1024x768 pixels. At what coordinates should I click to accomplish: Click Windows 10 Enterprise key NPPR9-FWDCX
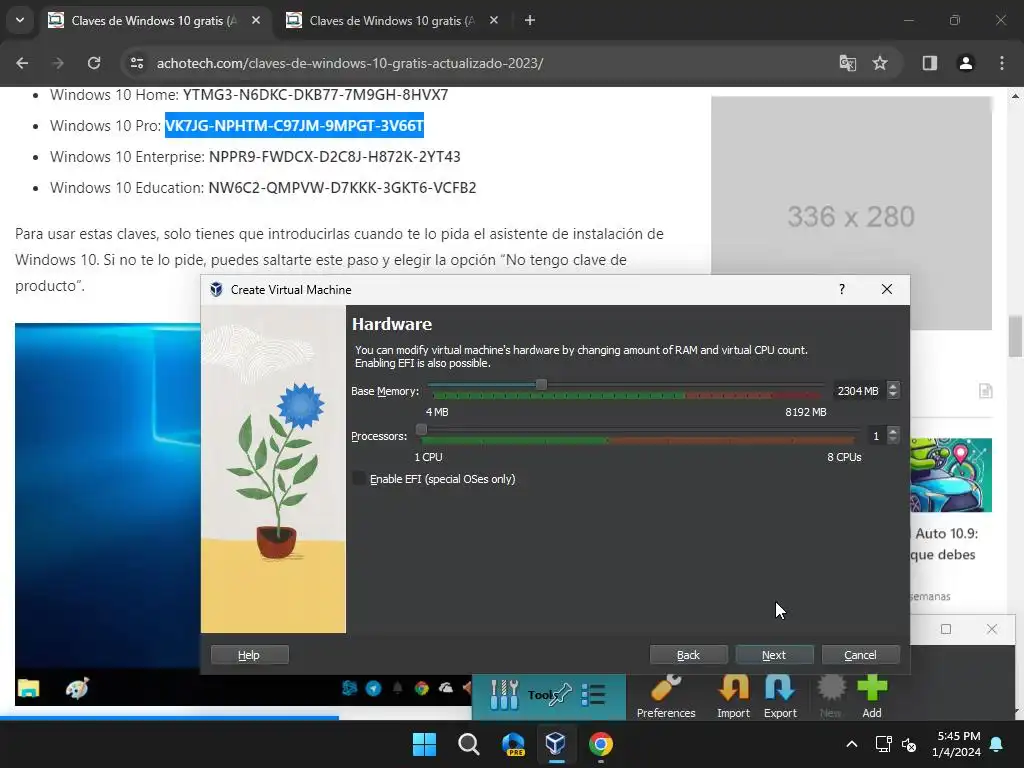click(334, 157)
